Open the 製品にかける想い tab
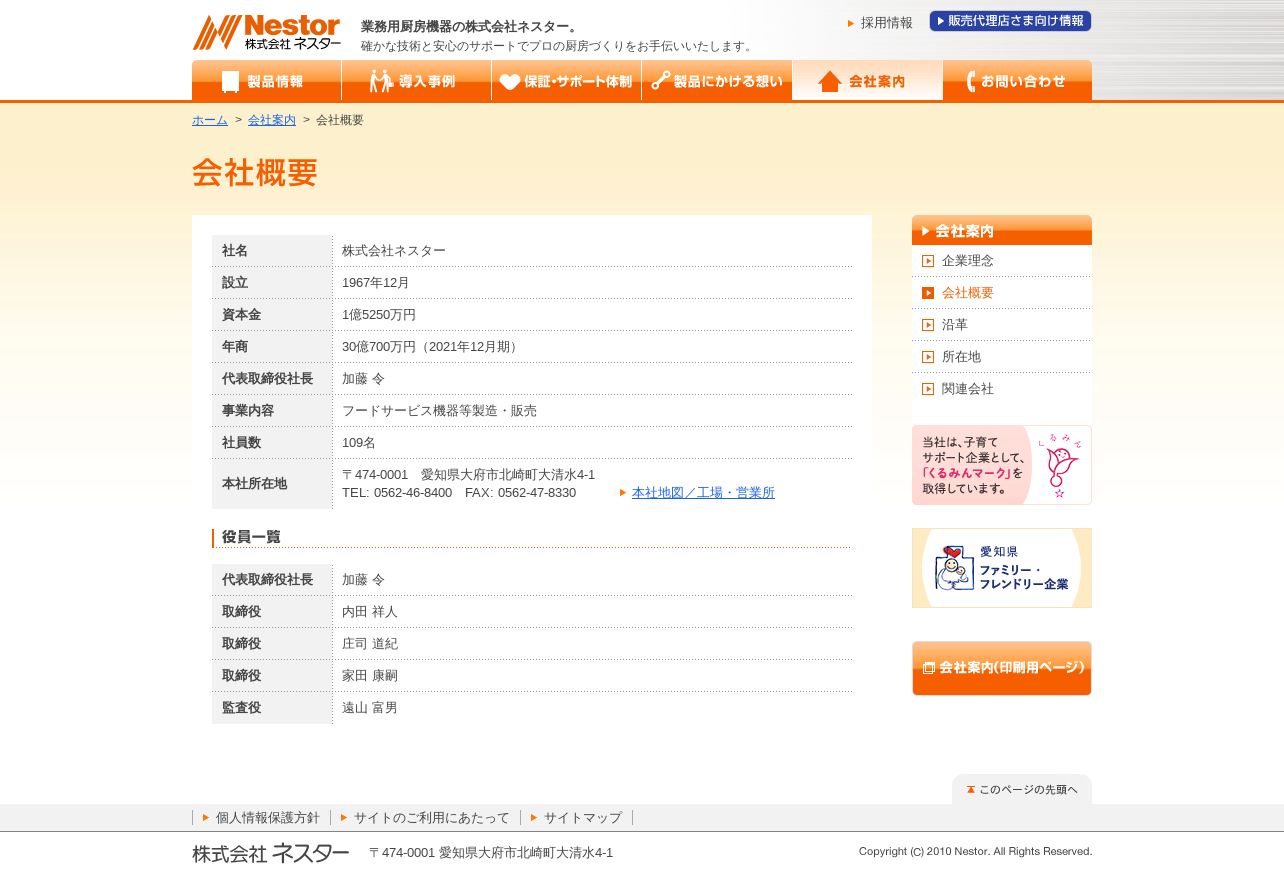 (716, 81)
